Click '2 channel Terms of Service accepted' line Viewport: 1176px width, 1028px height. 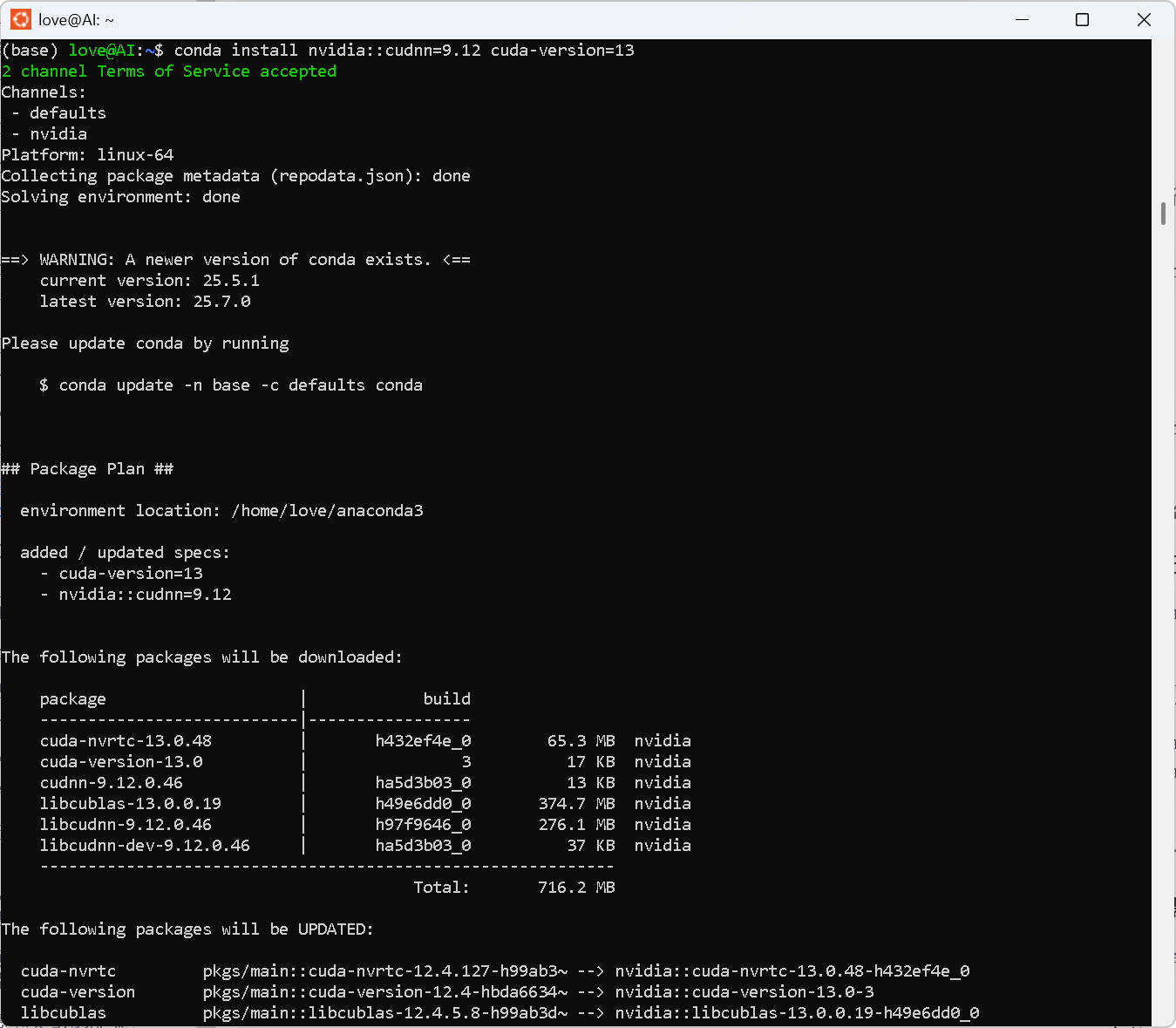tap(169, 71)
